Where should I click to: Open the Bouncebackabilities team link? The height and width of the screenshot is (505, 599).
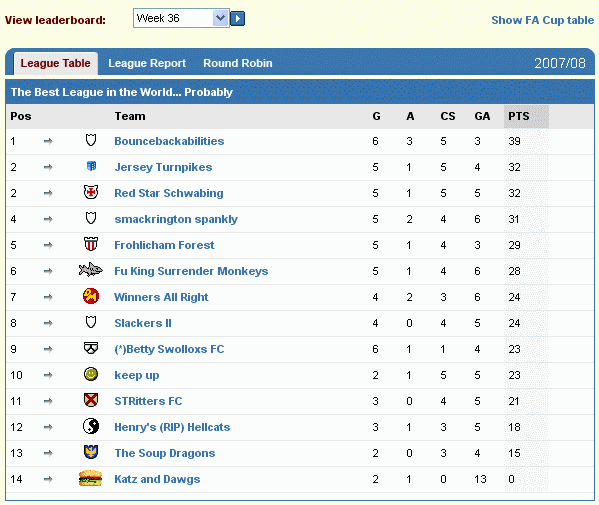pyautogui.click(x=169, y=141)
